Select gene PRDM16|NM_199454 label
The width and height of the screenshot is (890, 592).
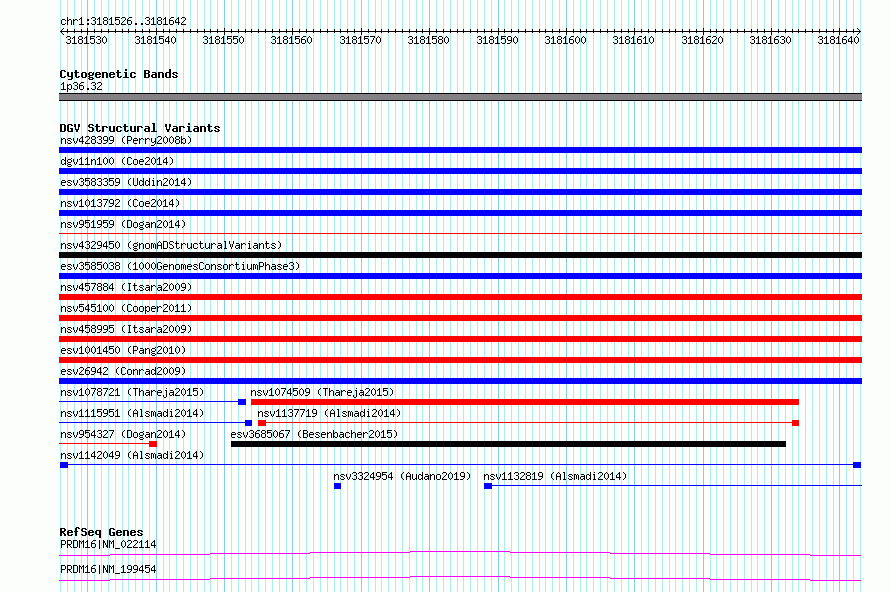(108, 569)
